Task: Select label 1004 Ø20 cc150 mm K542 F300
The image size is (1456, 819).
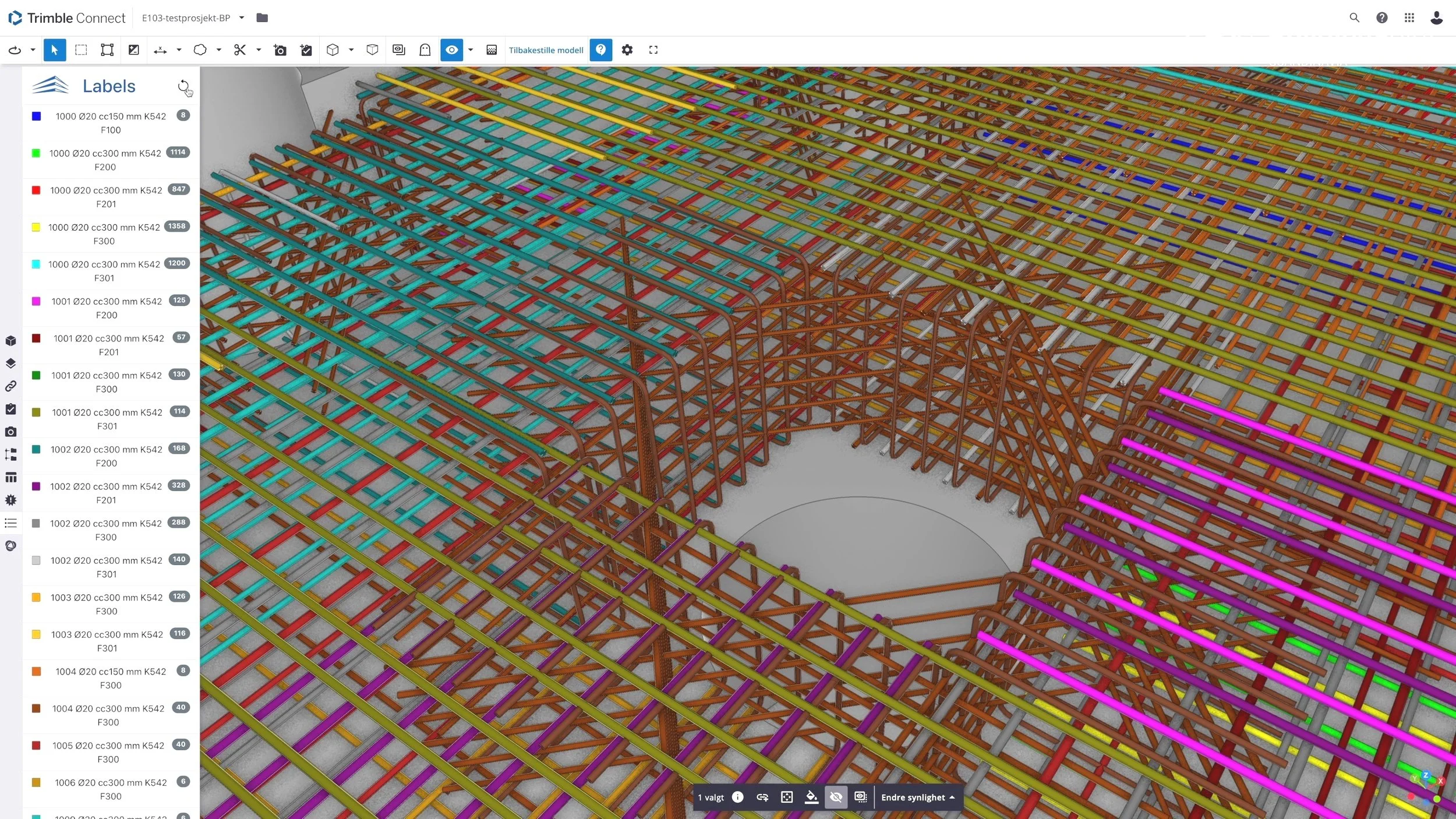Action: click(x=111, y=678)
